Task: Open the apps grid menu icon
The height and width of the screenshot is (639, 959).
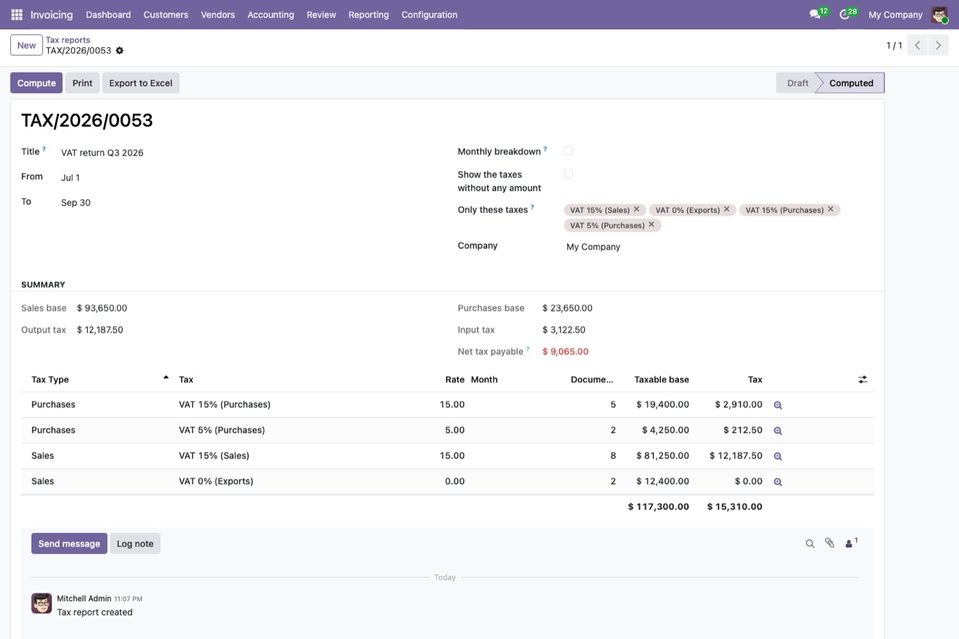Action: click(17, 15)
